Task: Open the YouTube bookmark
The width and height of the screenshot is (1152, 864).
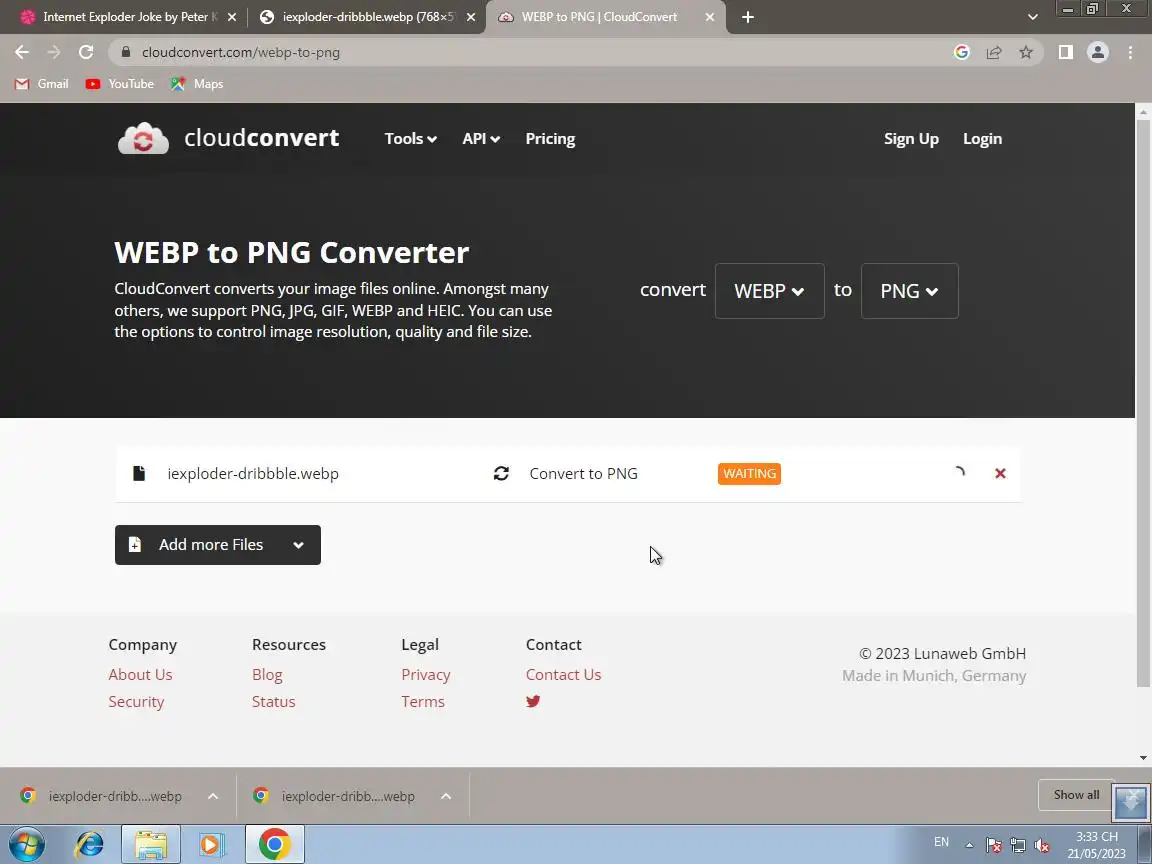Action: click(x=120, y=84)
